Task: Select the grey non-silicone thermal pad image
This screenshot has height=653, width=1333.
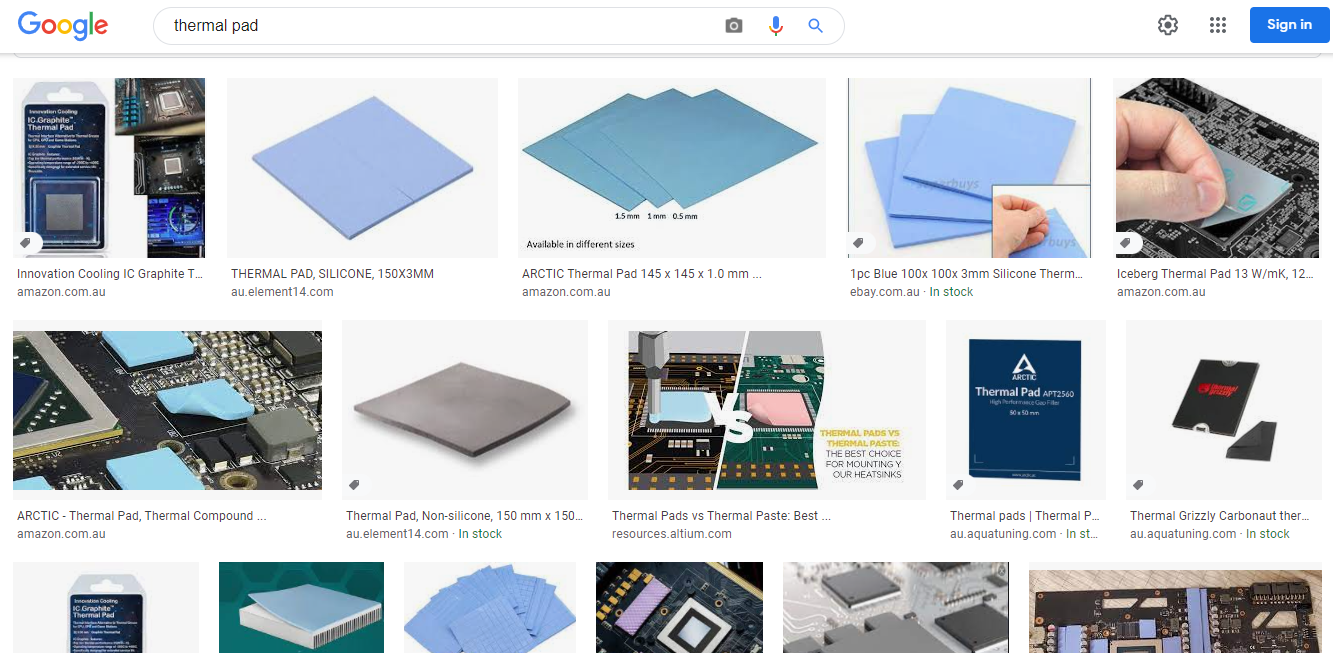Action: coord(464,409)
